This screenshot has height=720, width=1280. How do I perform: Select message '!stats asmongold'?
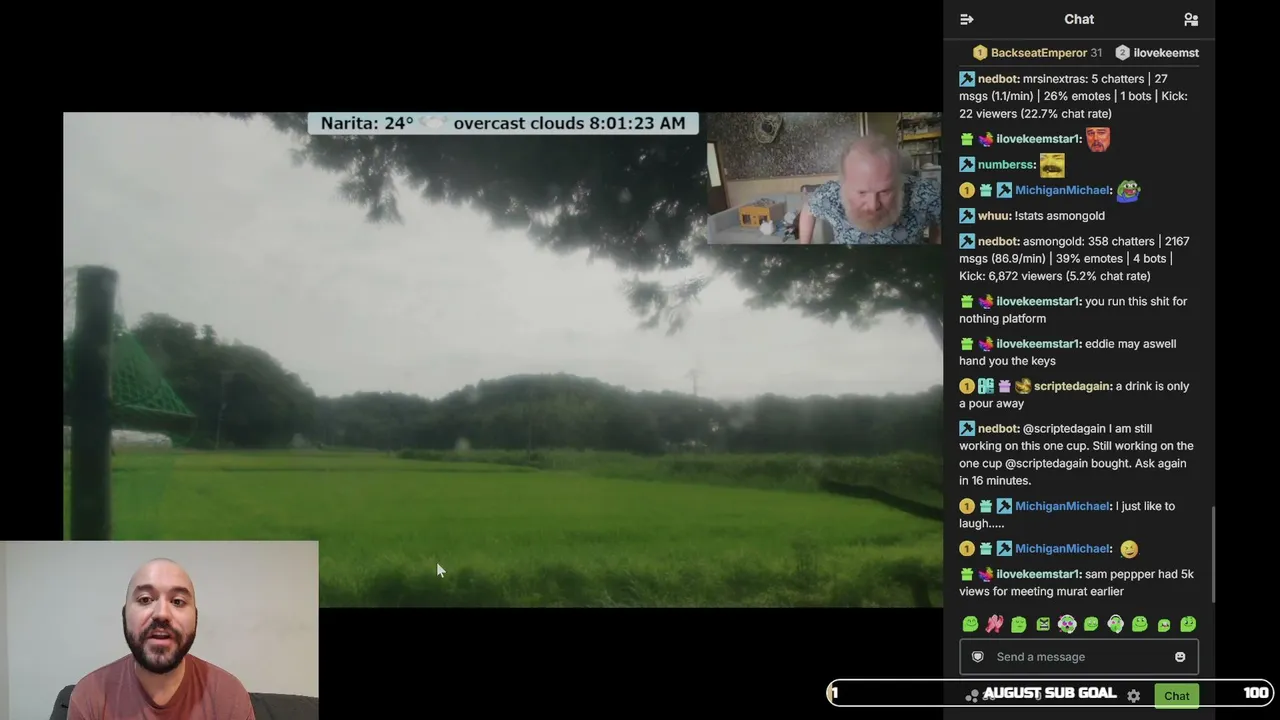[x=1060, y=216]
